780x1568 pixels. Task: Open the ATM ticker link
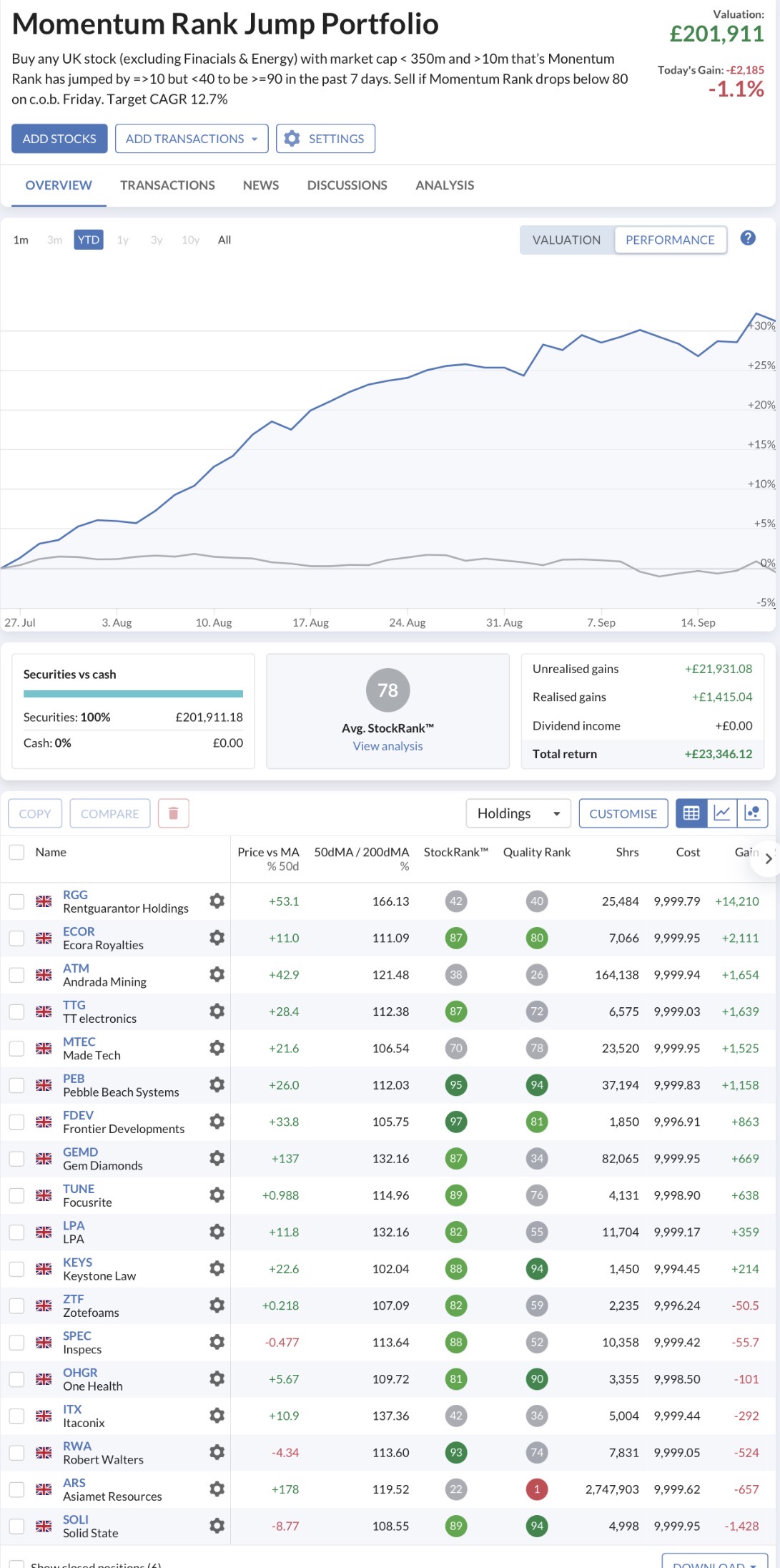click(x=76, y=968)
